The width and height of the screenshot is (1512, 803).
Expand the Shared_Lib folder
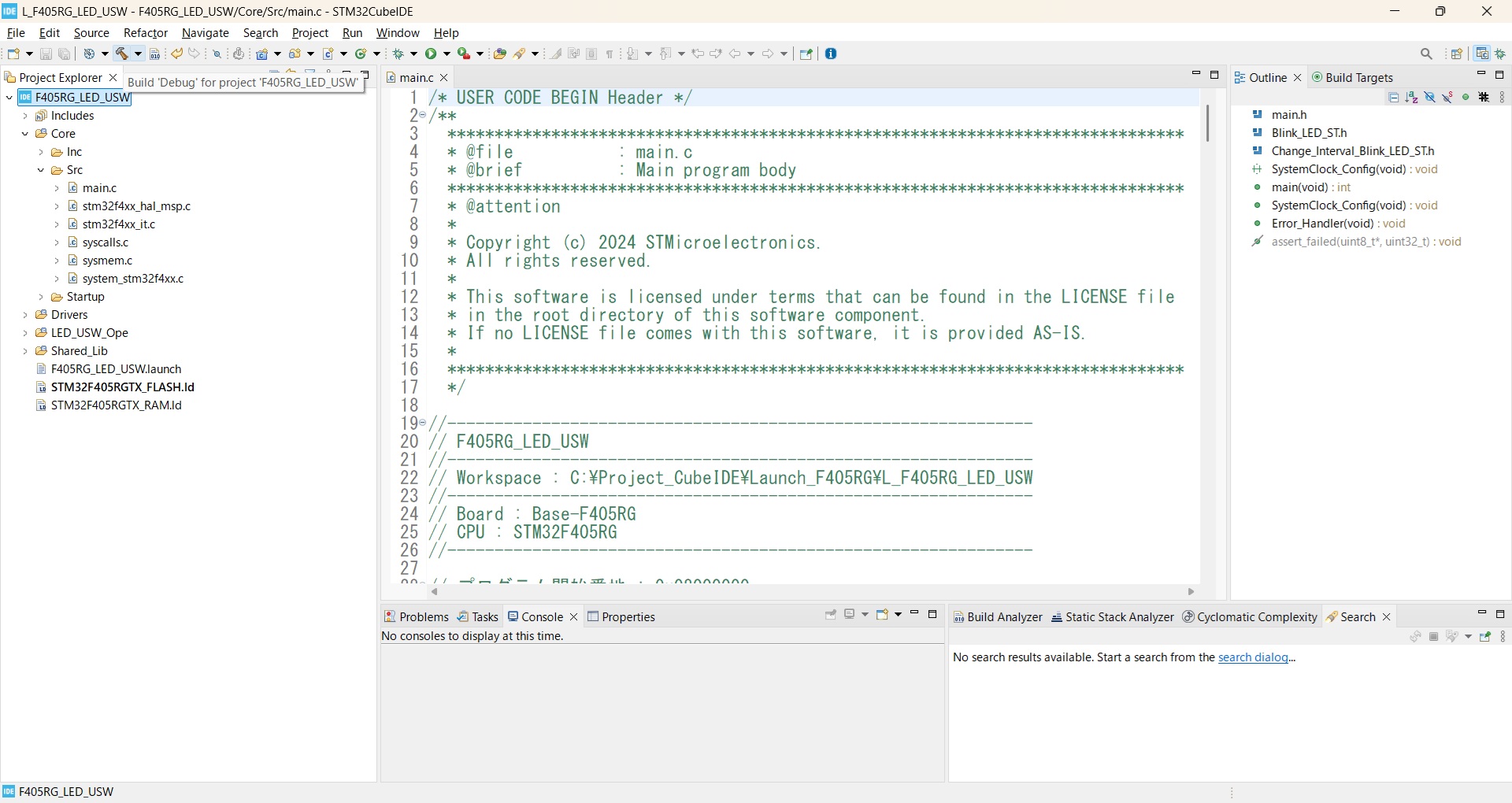25,351
